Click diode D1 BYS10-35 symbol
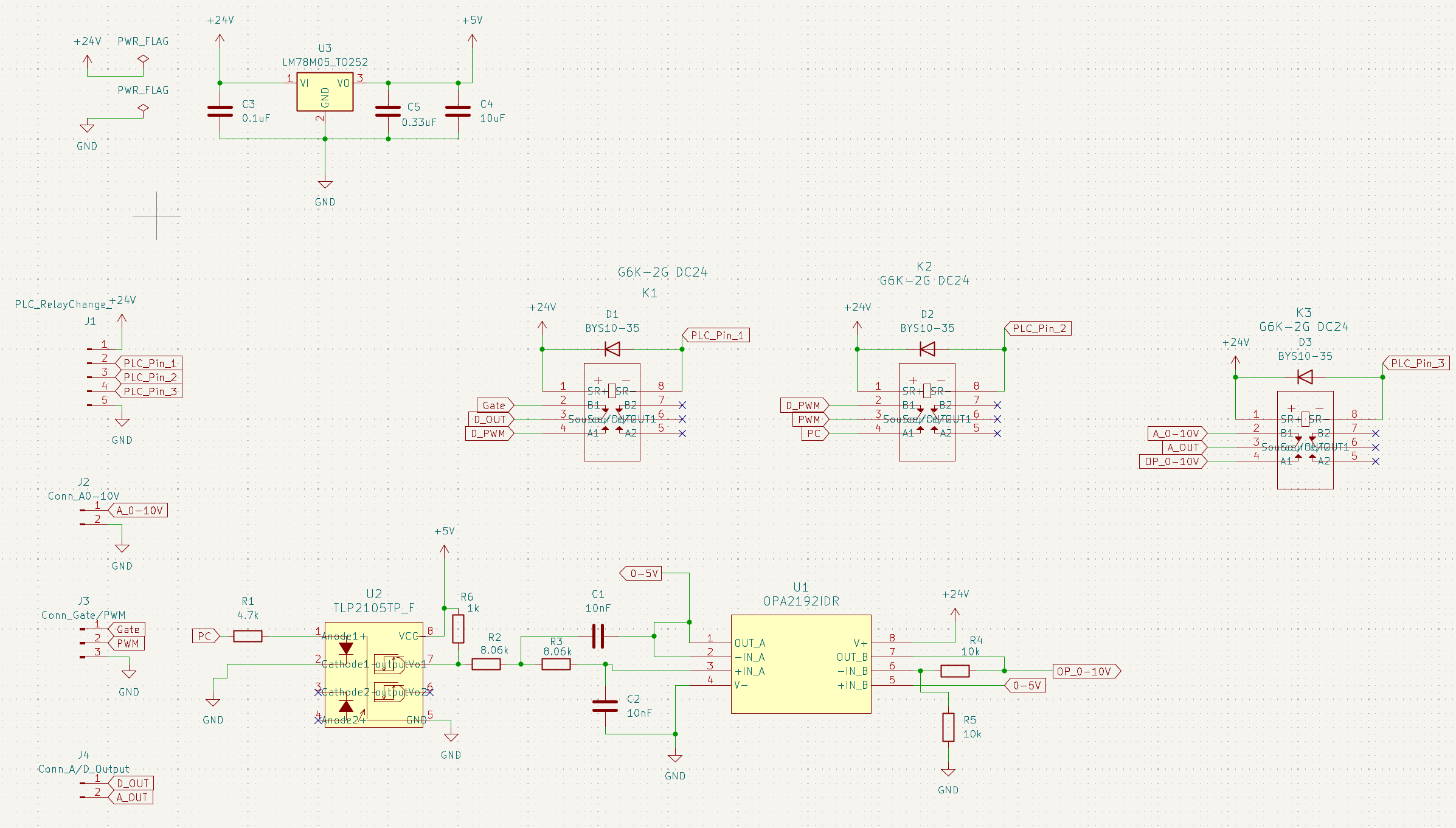 612,349
